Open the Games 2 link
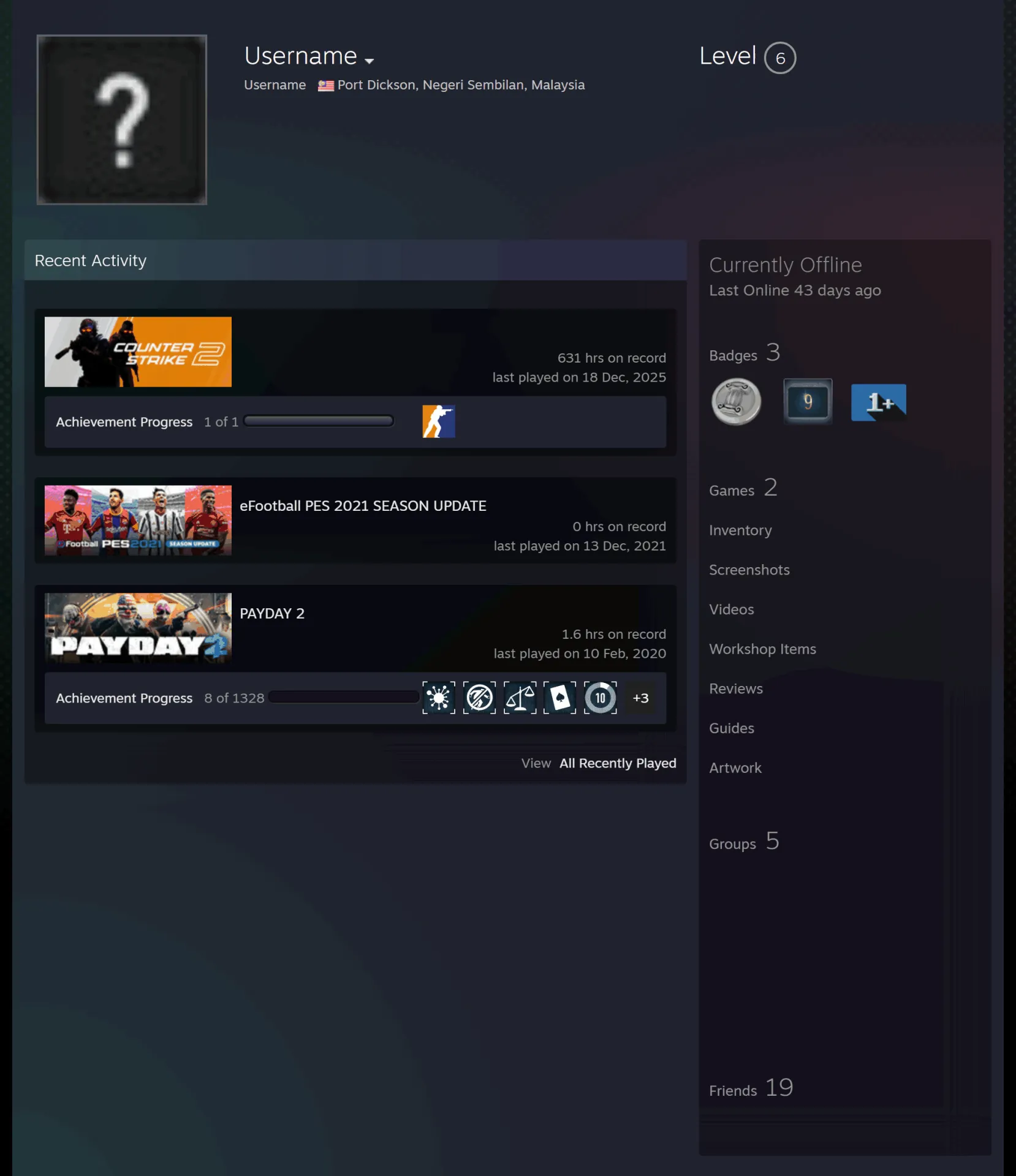1016x1176 pixels. tap(743, 489)
